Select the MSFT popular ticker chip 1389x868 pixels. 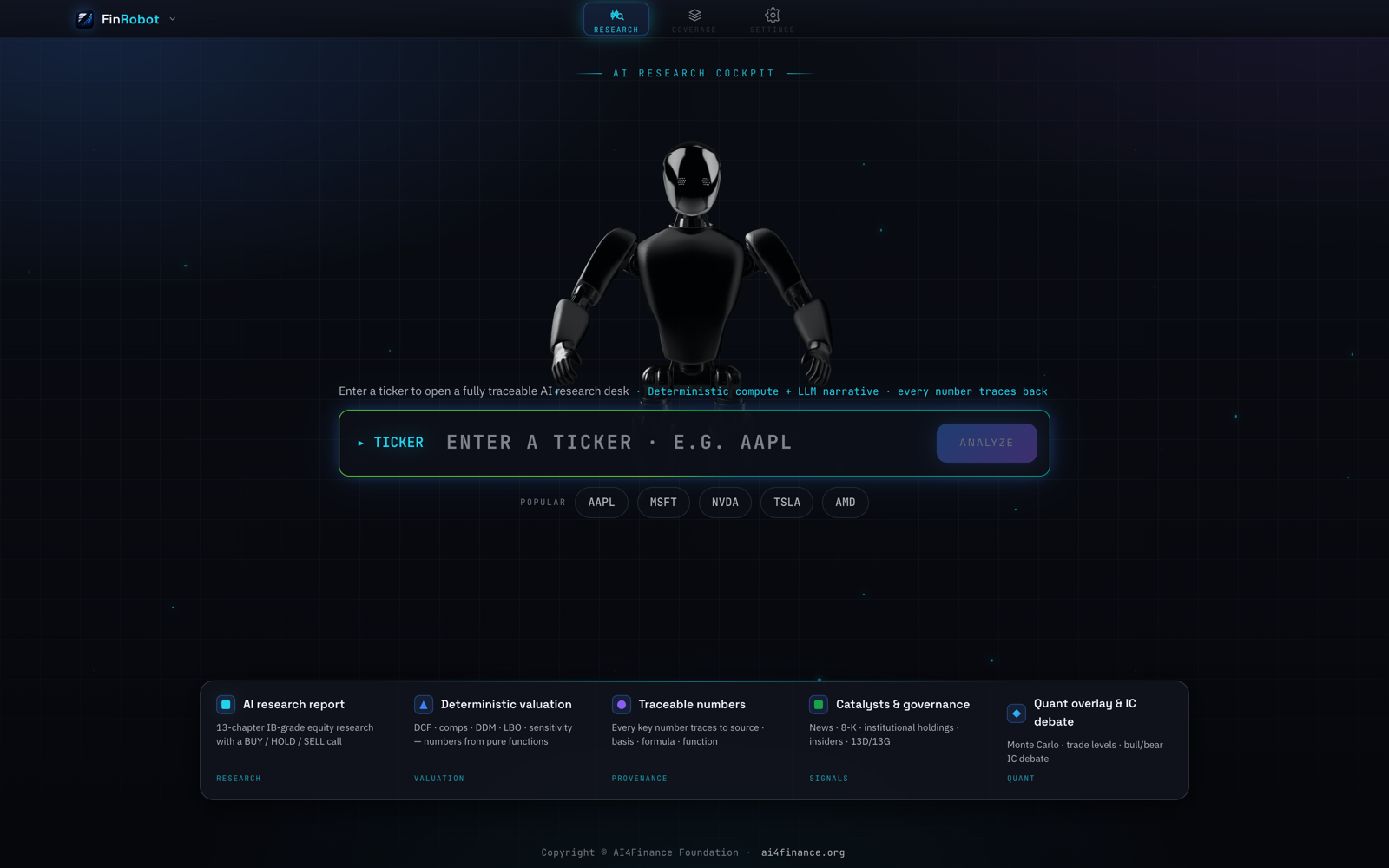[663, 503]
